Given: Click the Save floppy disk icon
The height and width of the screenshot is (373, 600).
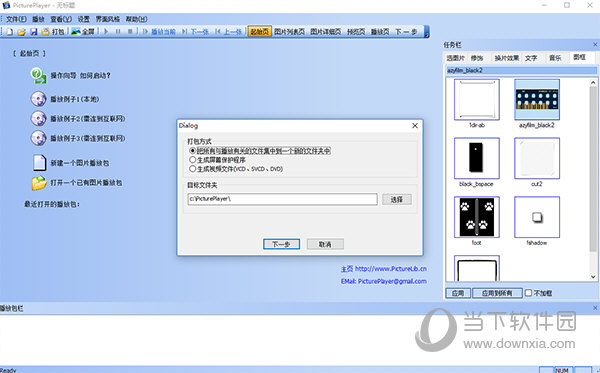Looking at the screenshot, I should 34,32.
